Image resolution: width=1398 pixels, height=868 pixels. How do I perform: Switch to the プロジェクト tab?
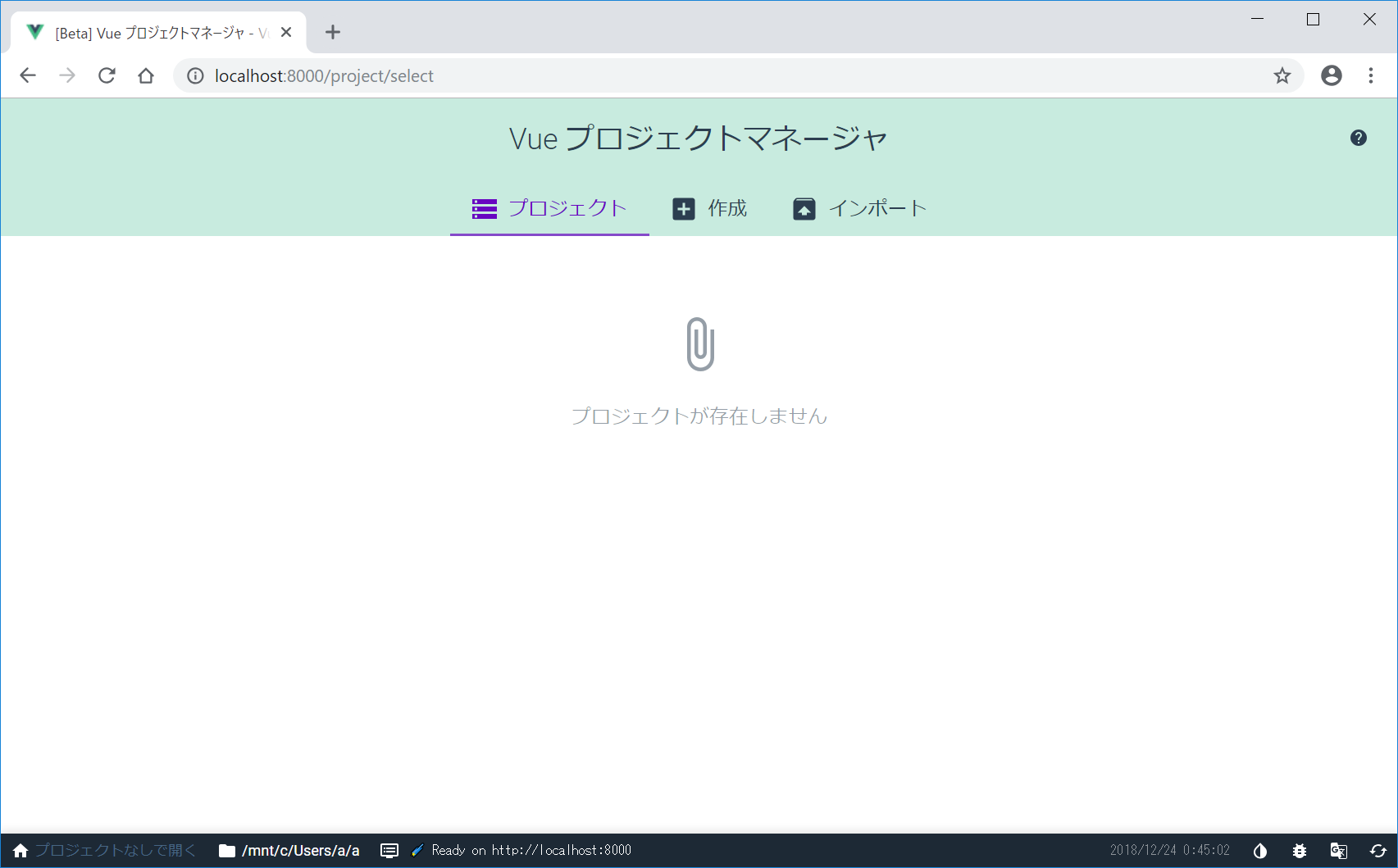coord(549,208)
